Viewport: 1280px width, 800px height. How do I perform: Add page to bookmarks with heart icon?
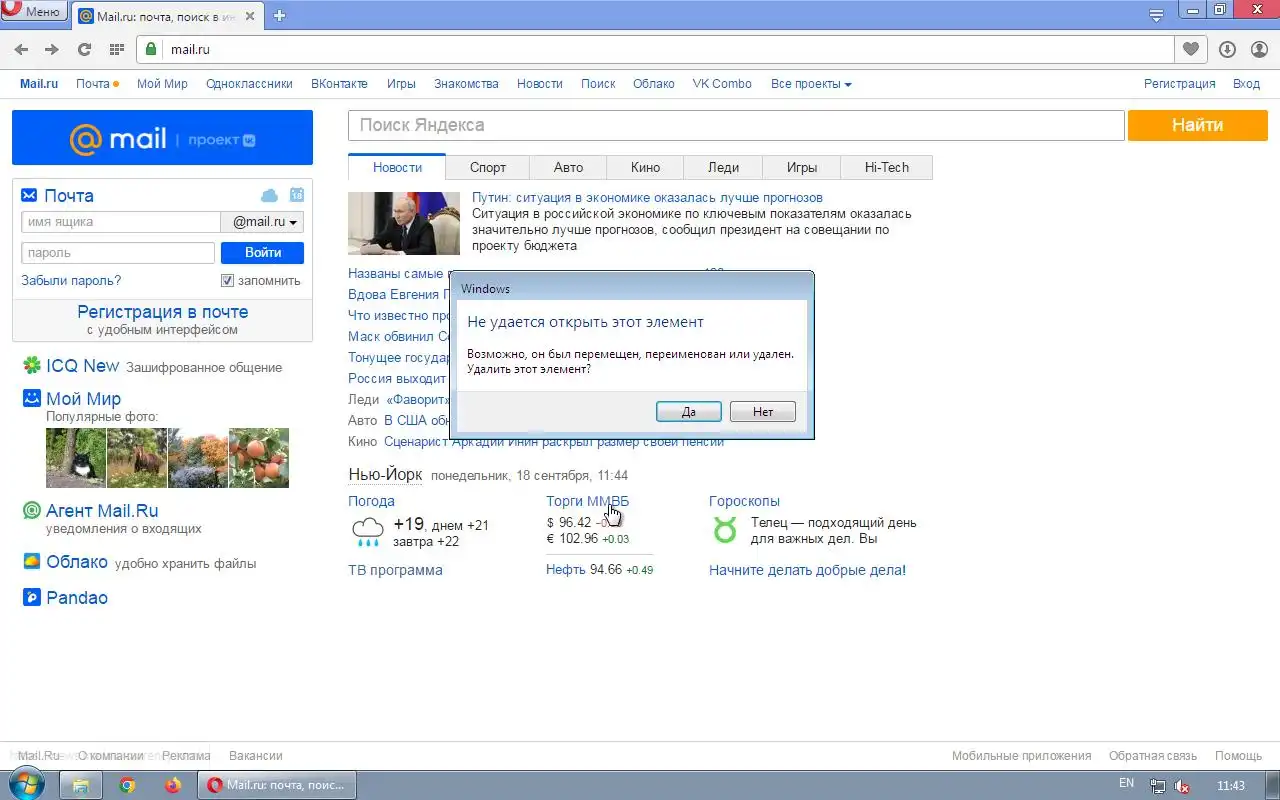1190,49
